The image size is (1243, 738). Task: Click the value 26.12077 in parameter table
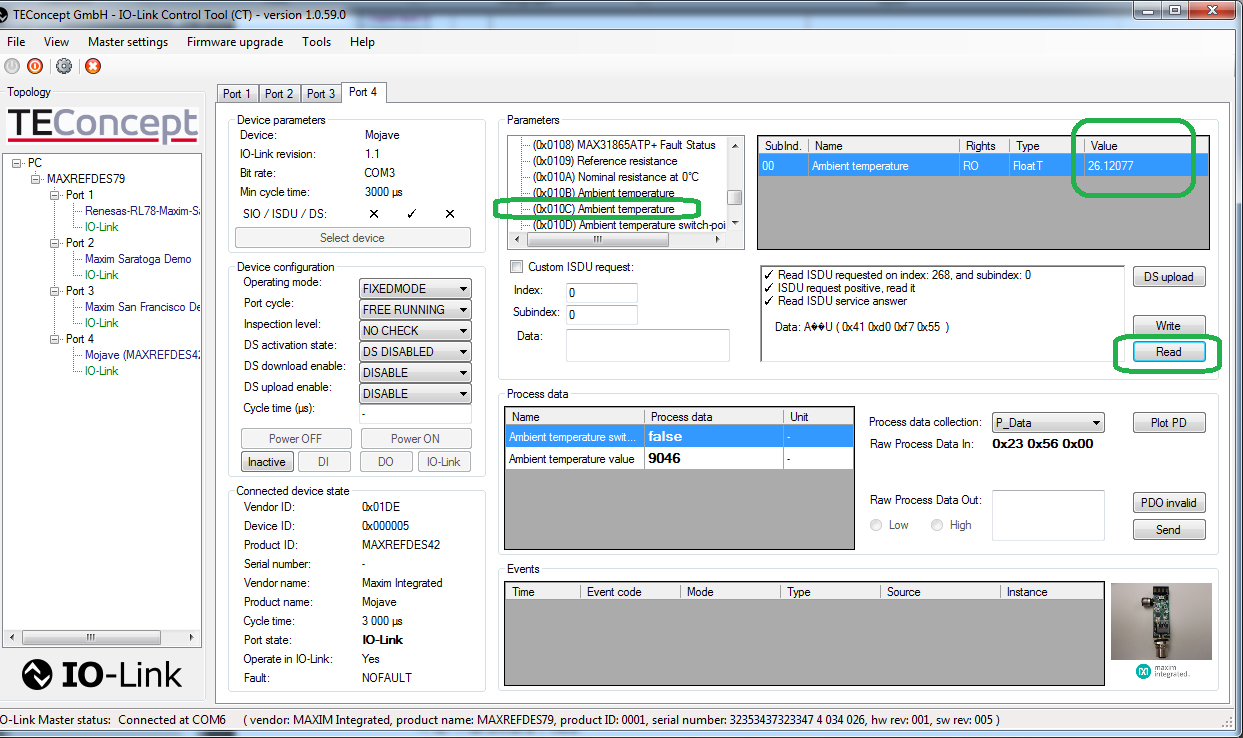(1112, 166)
